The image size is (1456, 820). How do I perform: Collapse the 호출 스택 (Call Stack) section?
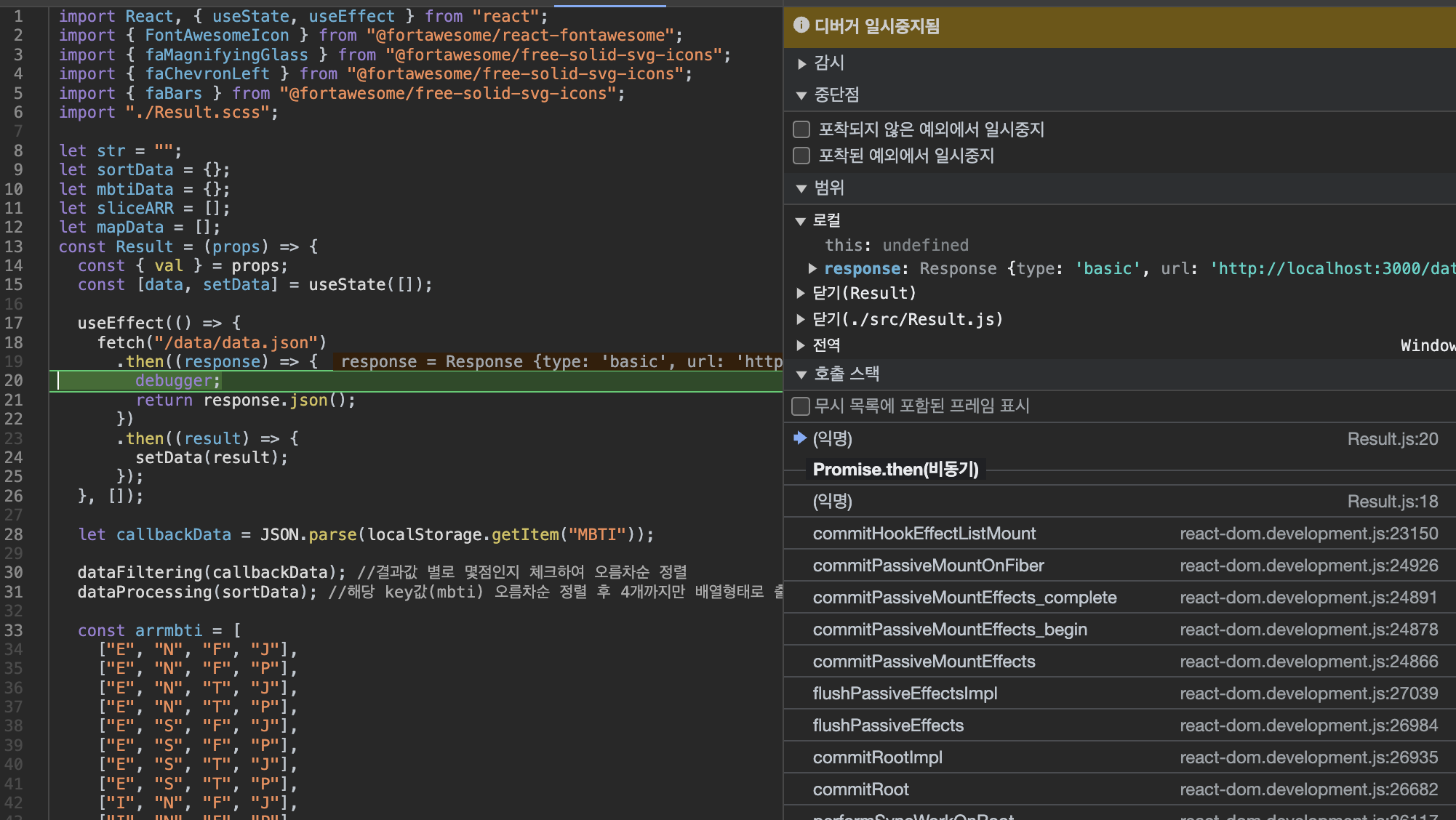(801, 374)
